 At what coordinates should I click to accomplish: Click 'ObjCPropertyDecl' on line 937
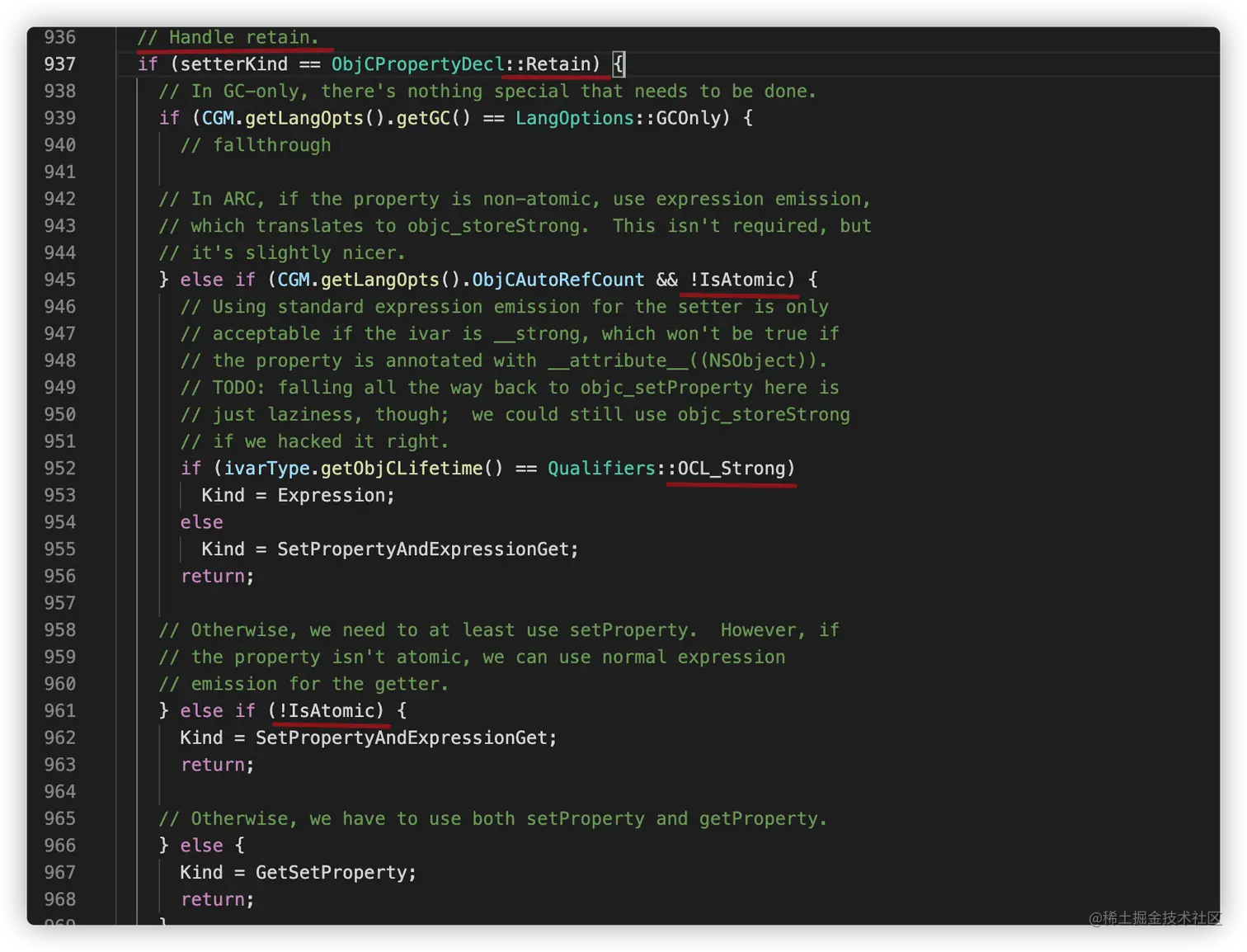418,64
